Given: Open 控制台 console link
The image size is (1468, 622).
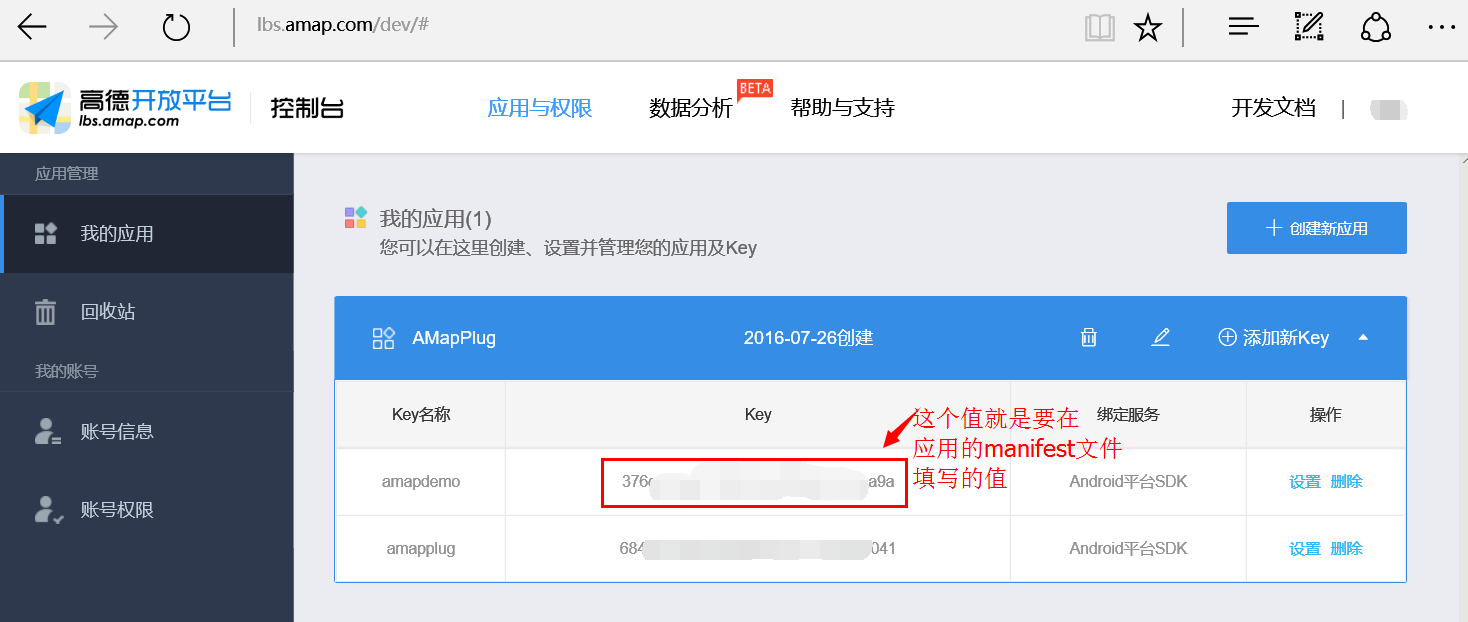Looking at the screenshot, I should pyautogui.click(x=307, y=108).
